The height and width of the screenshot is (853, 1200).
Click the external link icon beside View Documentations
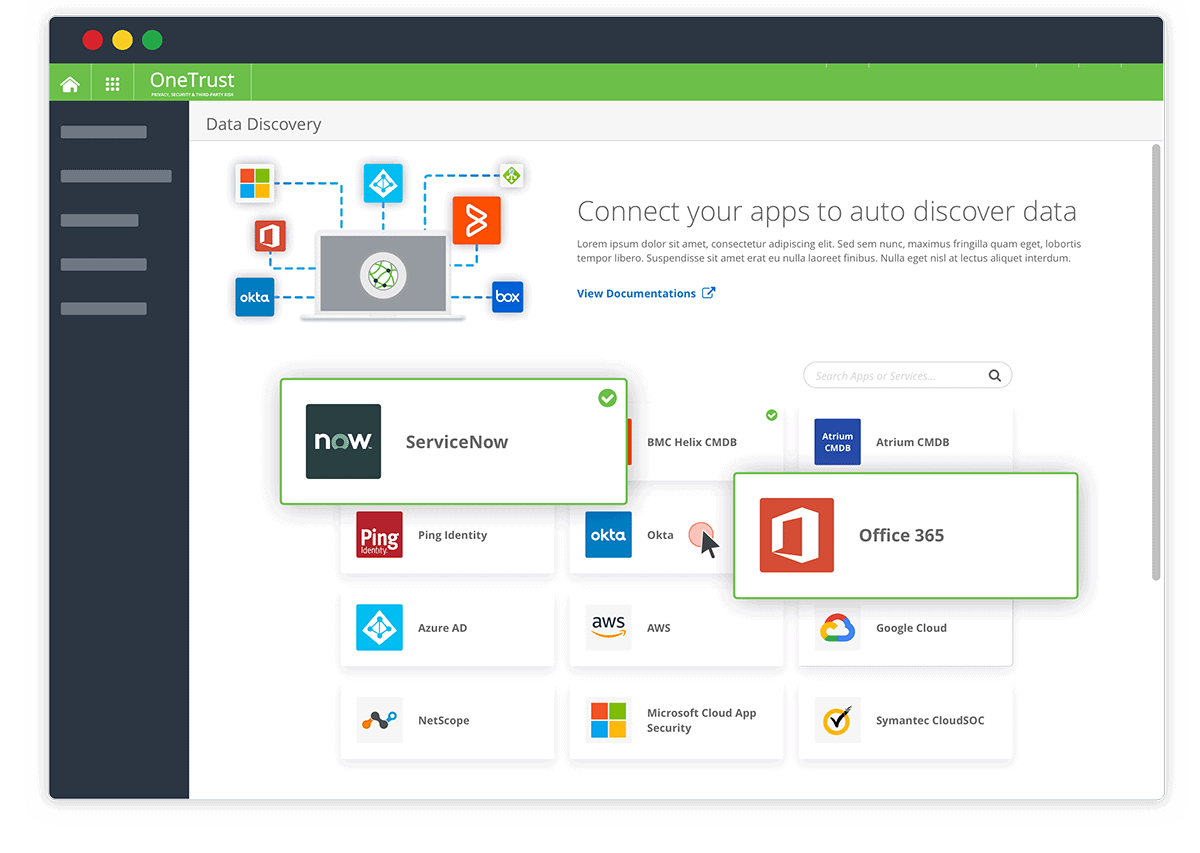point(709,293)
